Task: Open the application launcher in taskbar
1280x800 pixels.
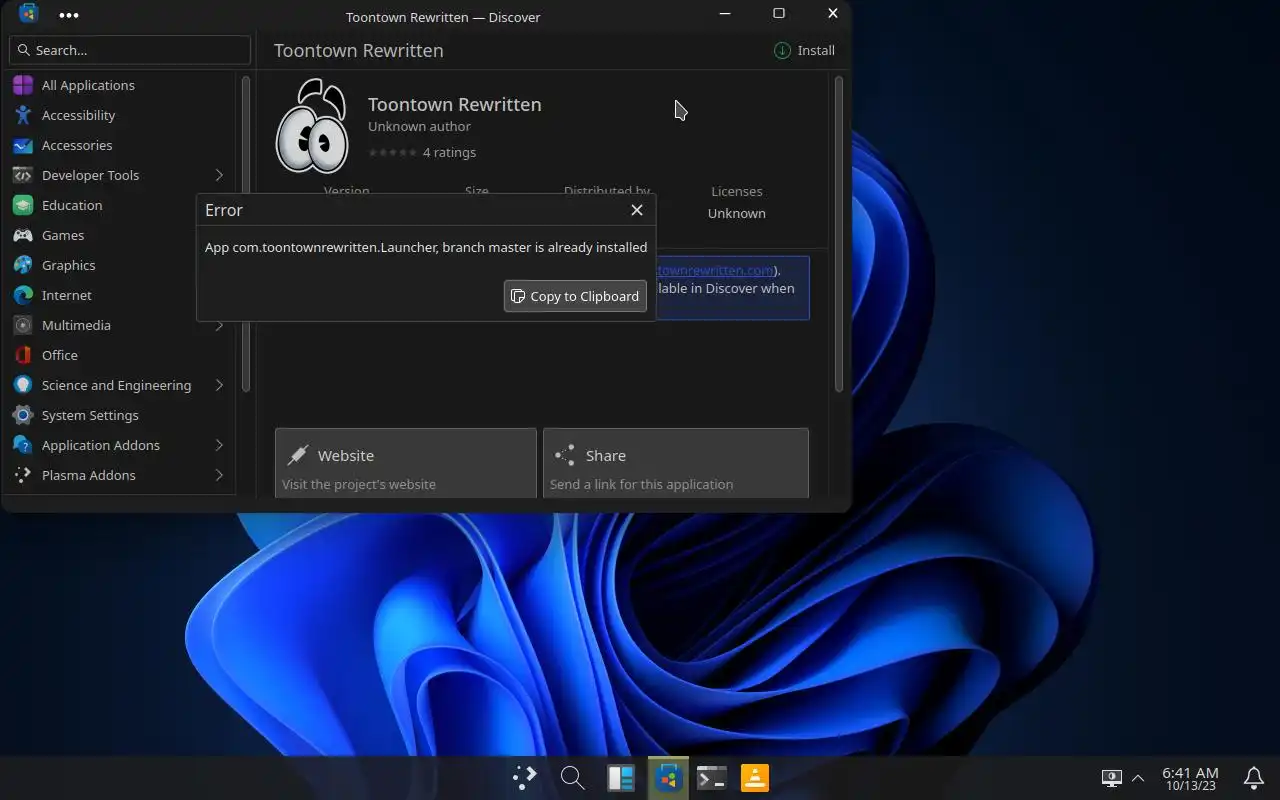Action: [x=524, y=778]
